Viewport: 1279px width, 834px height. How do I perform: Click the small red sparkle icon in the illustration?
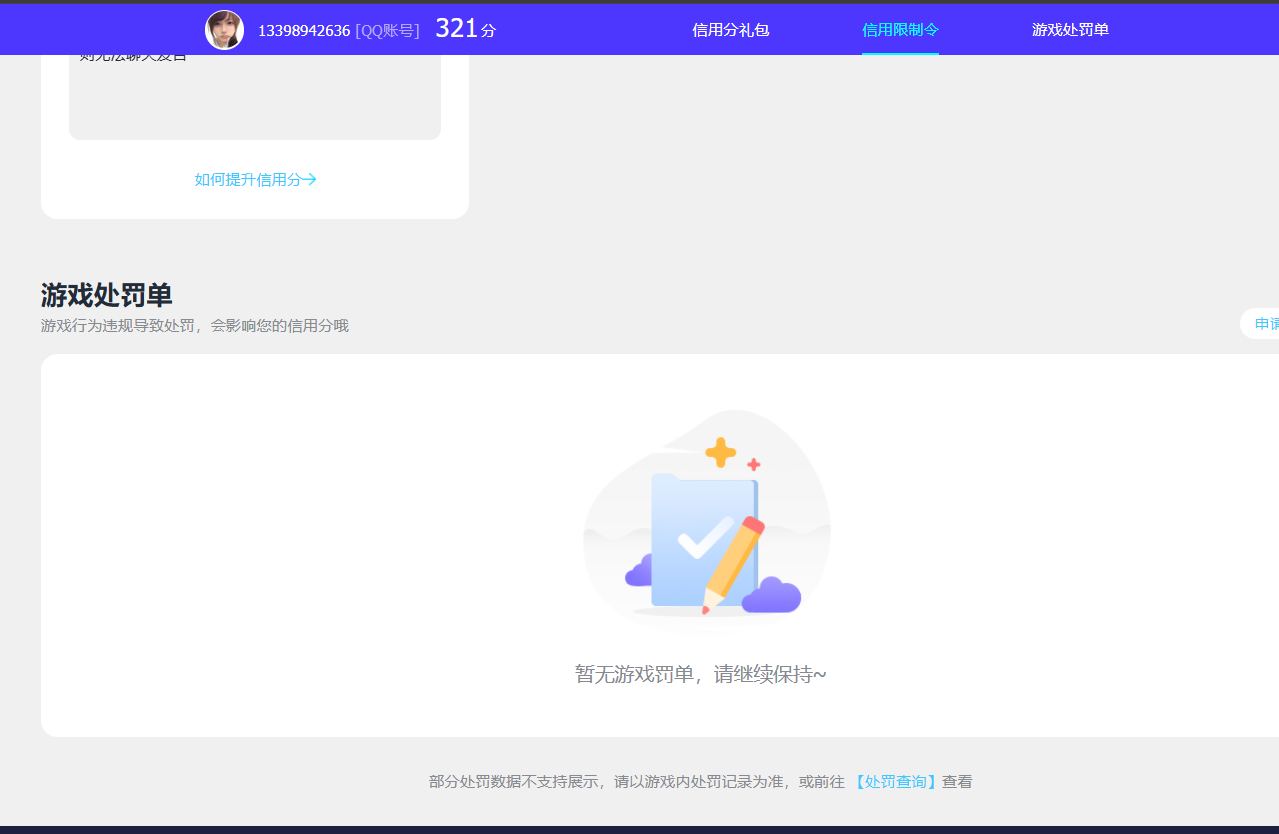click(x=752, y=463)
